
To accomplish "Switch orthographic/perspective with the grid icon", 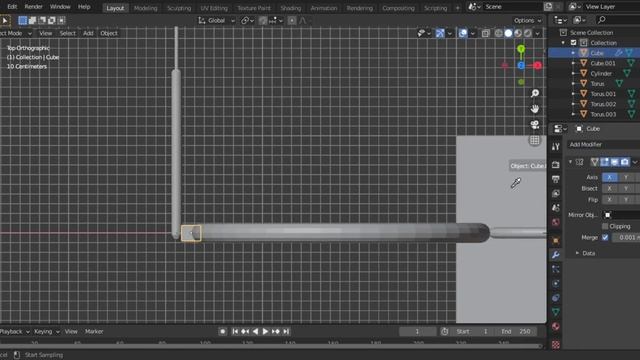I will pos(535,140).
